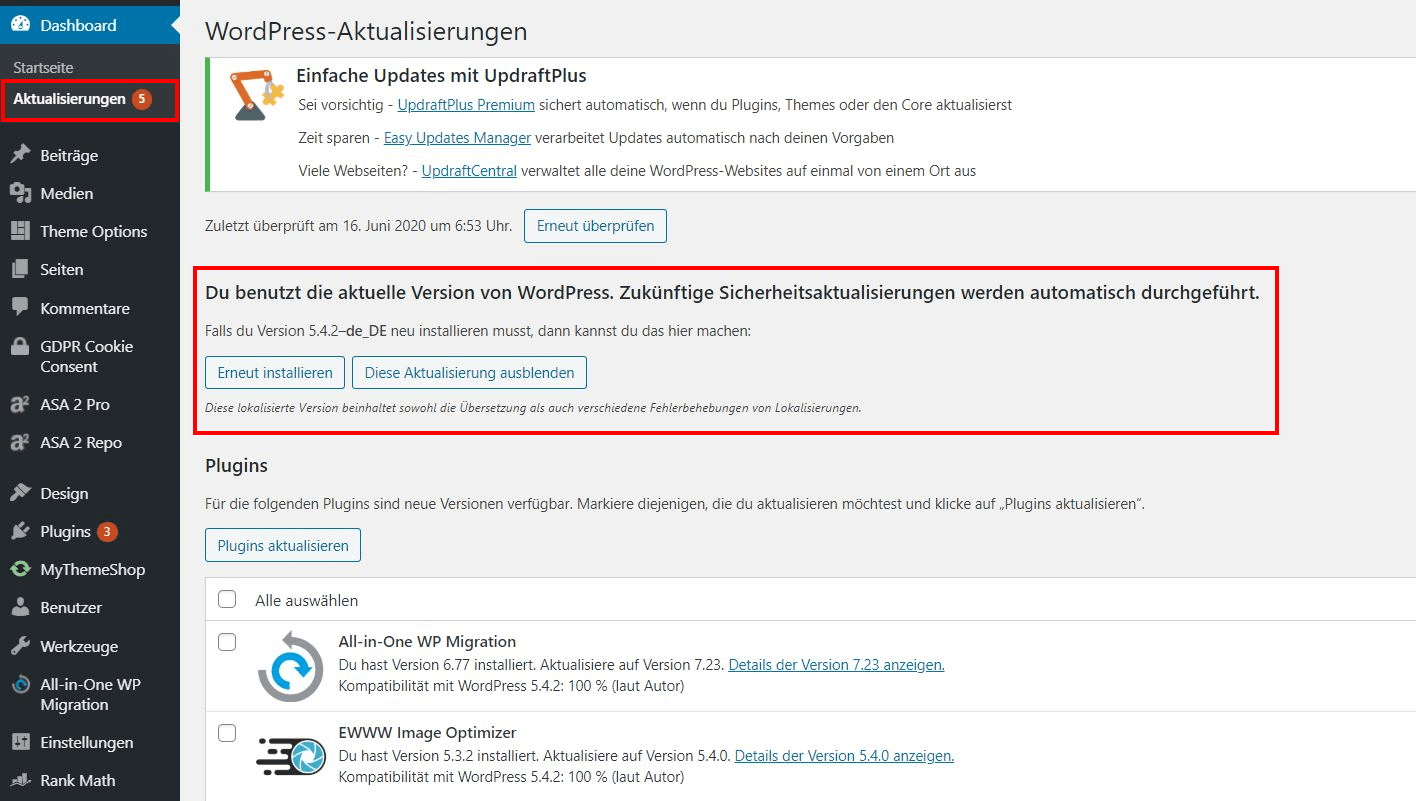Click Diese Aktualisierung ausblenden button
This screenshot has width=1416, height=801.
click(469, 372)
